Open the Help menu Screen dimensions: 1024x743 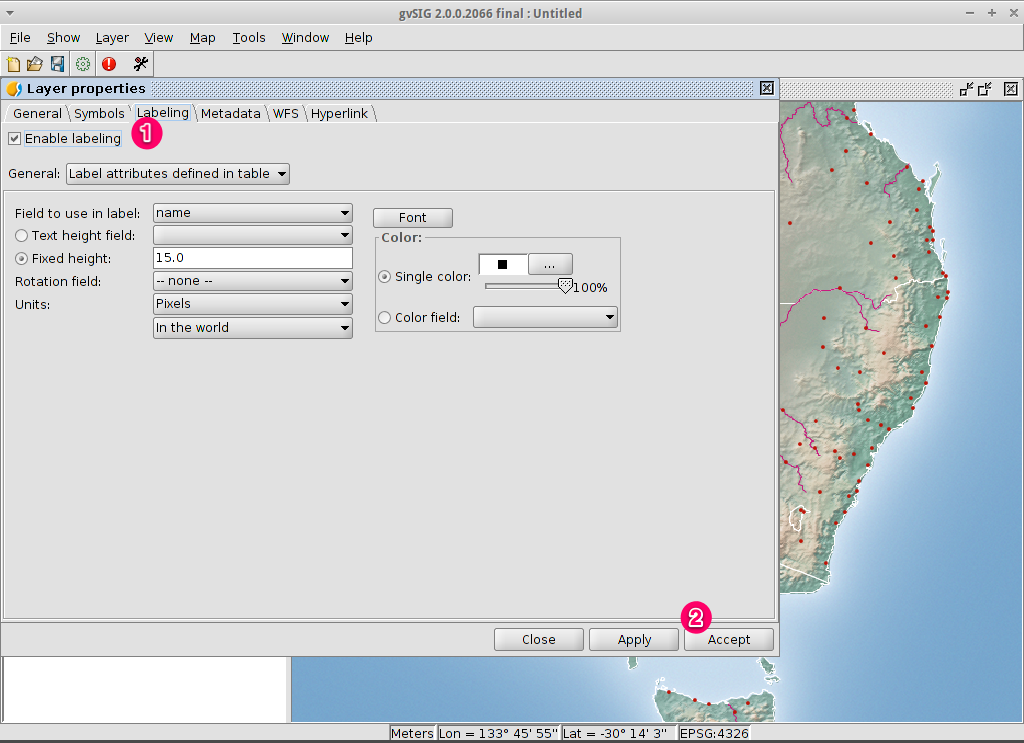pos(359,38)
